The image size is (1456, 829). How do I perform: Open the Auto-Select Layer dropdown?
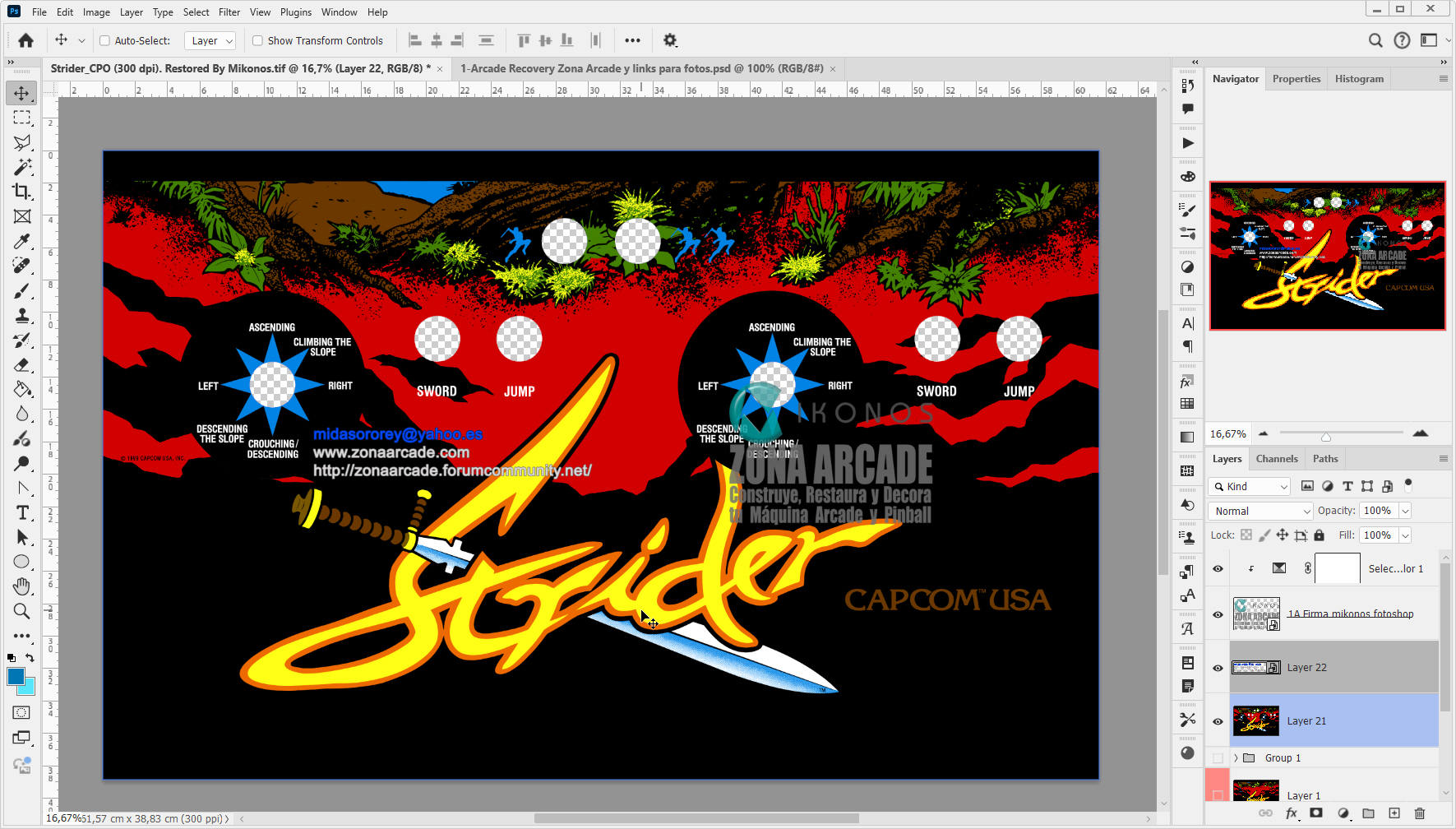click(210, 40)
